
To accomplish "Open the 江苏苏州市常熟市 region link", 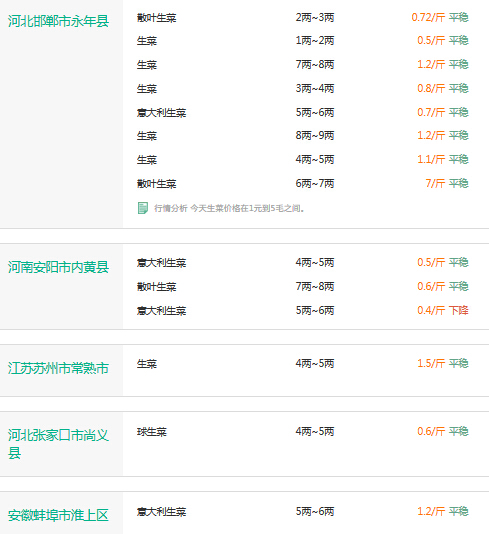I will (58, 368).
